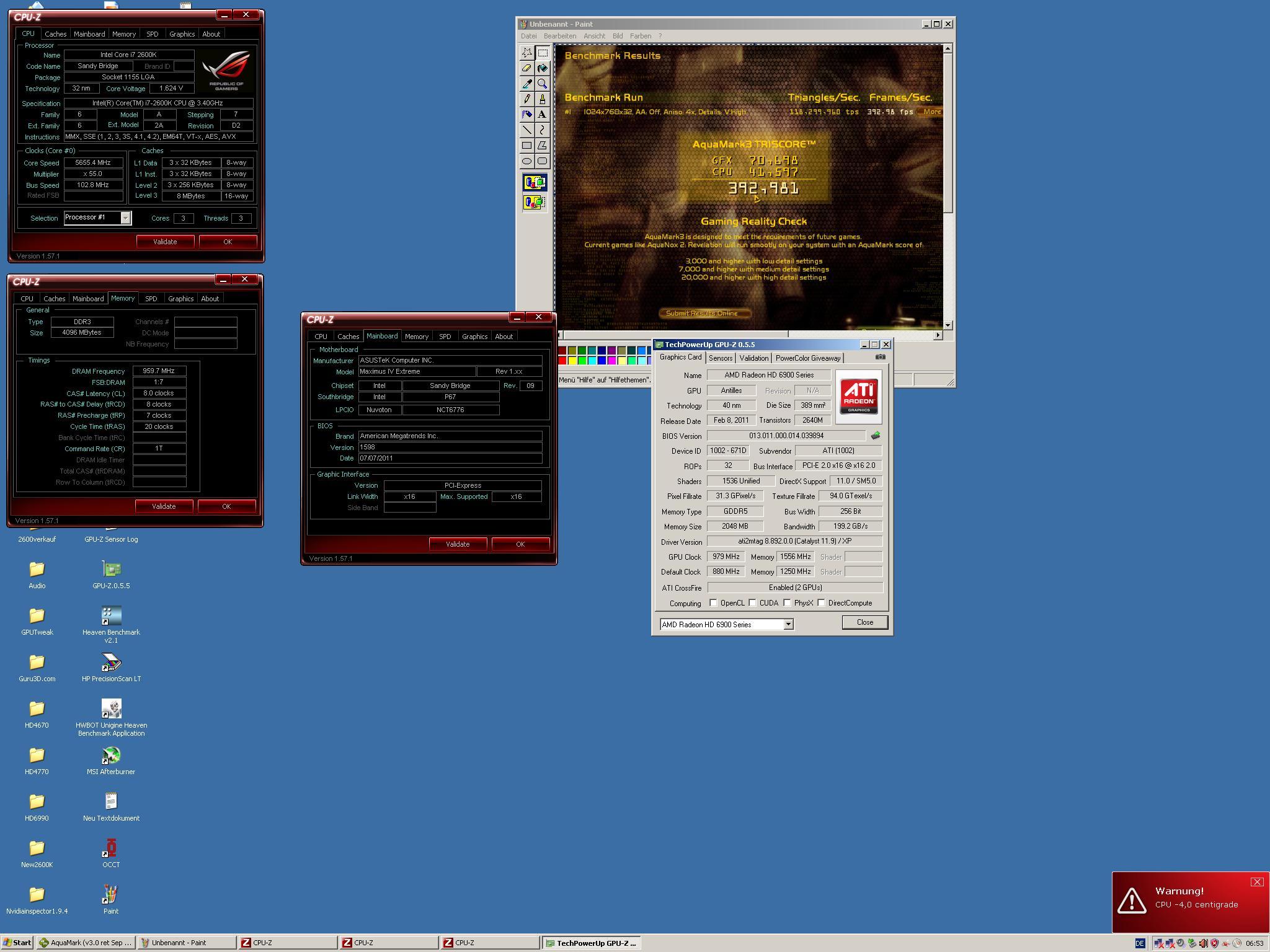Click the Close button in GPU-Z
This screenshot has width=1270, height=952.
pyautogui.click(x=864, y=622)
